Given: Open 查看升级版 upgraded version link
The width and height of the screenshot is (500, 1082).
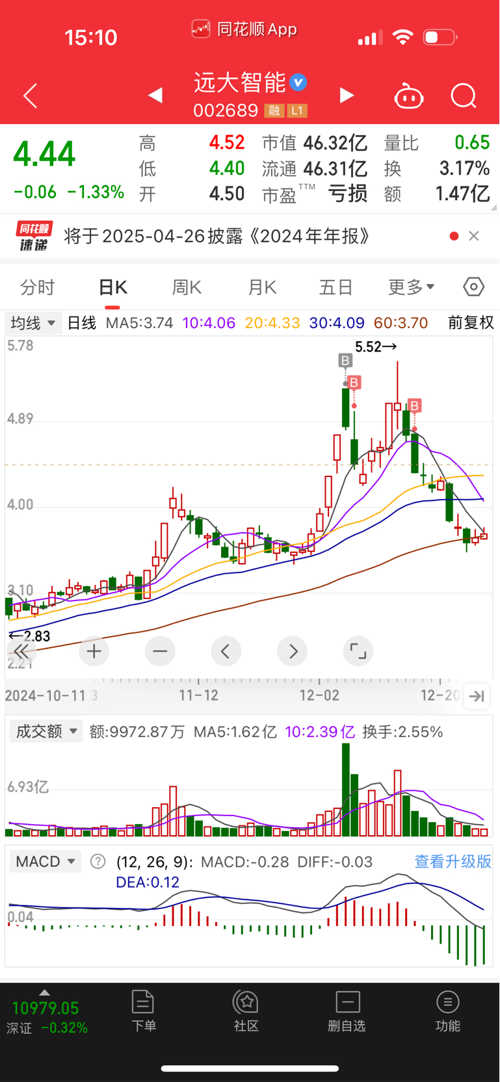Looking at the screenshot, I should tap(452, 861).
